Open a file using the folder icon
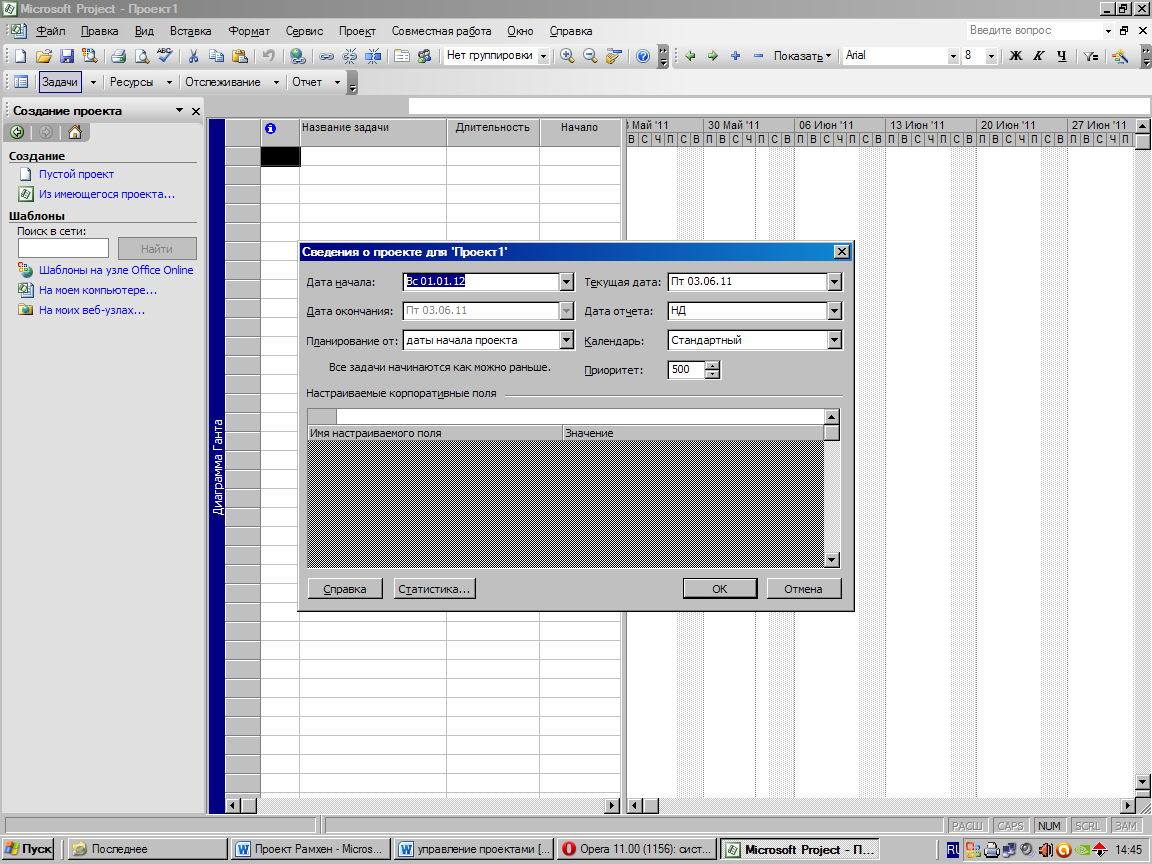 coord(44,56)
